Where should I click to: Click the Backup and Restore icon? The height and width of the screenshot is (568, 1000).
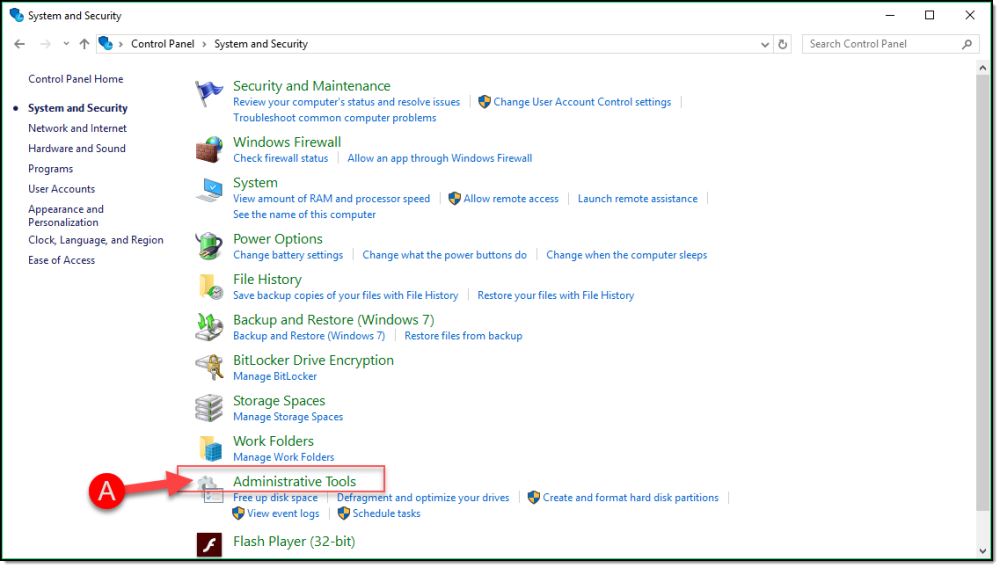209,327
